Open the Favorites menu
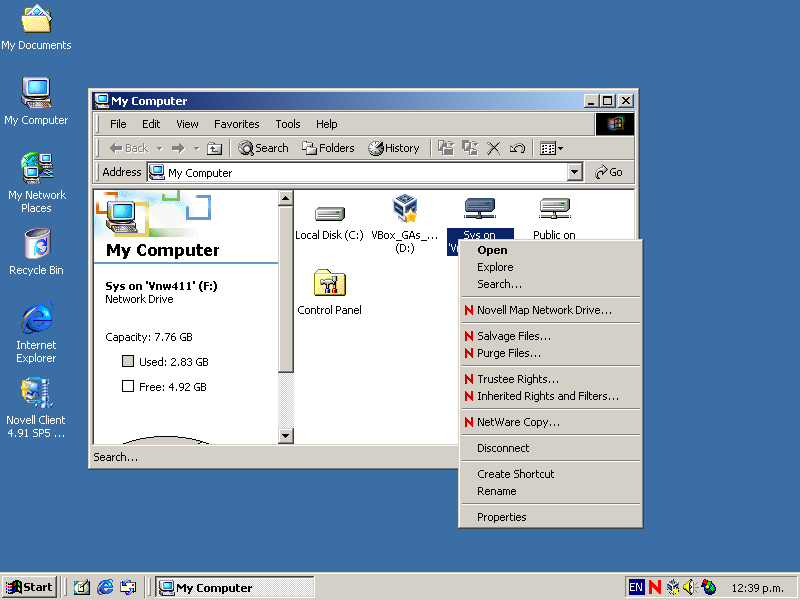Screen dimensions: 800x600 pyautogui.click(x=237, y=124)
